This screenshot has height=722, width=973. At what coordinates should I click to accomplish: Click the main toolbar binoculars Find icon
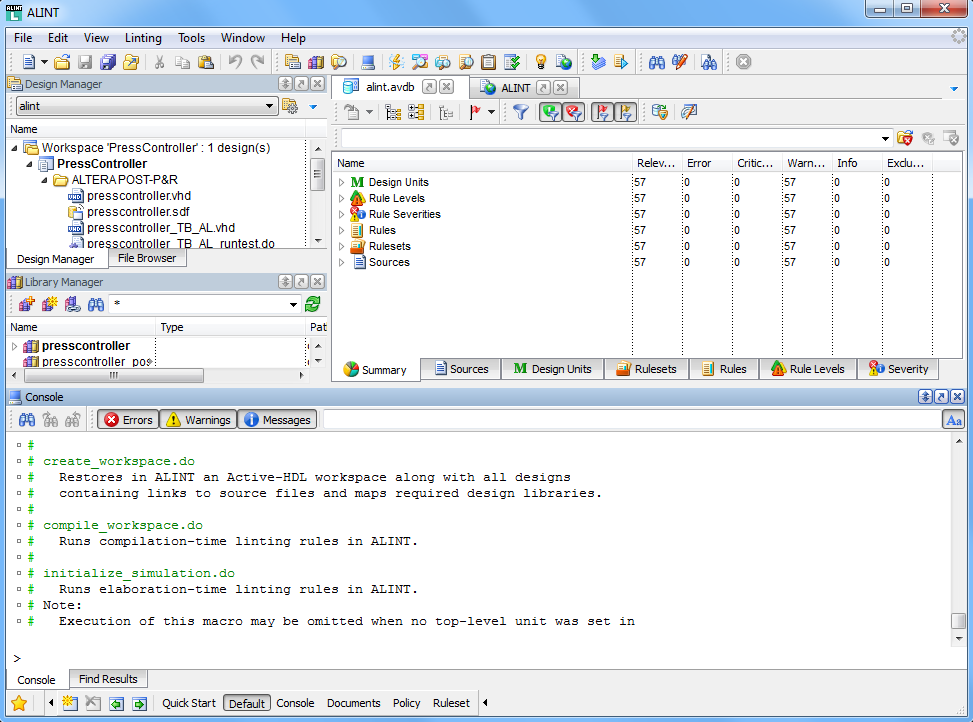tap(657, 62)
